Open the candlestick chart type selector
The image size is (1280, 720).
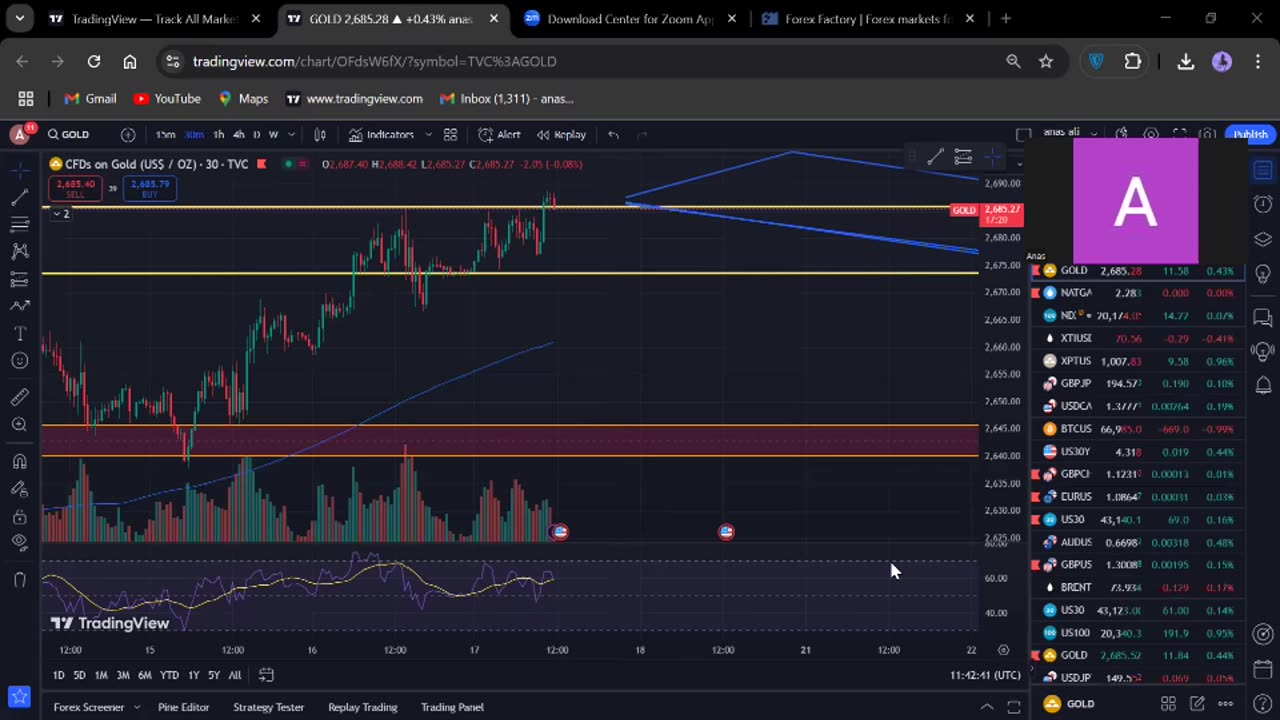click(320, 134)
